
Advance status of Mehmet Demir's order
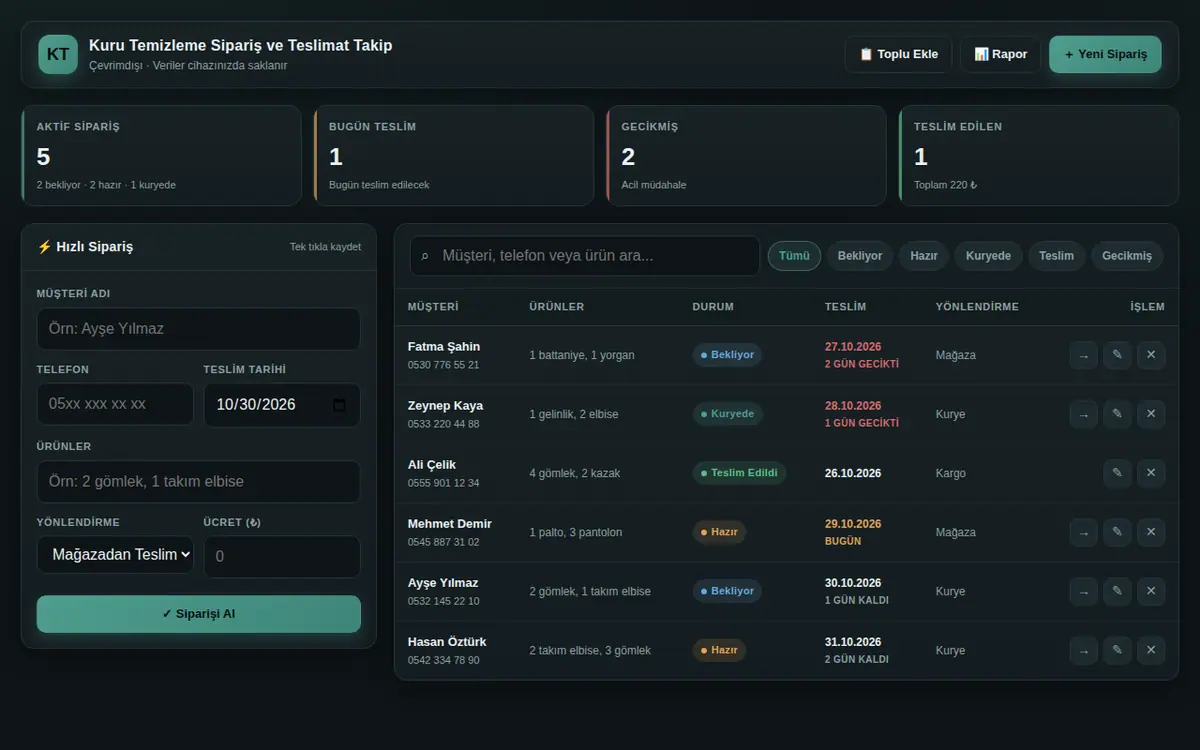point(1083,532)
